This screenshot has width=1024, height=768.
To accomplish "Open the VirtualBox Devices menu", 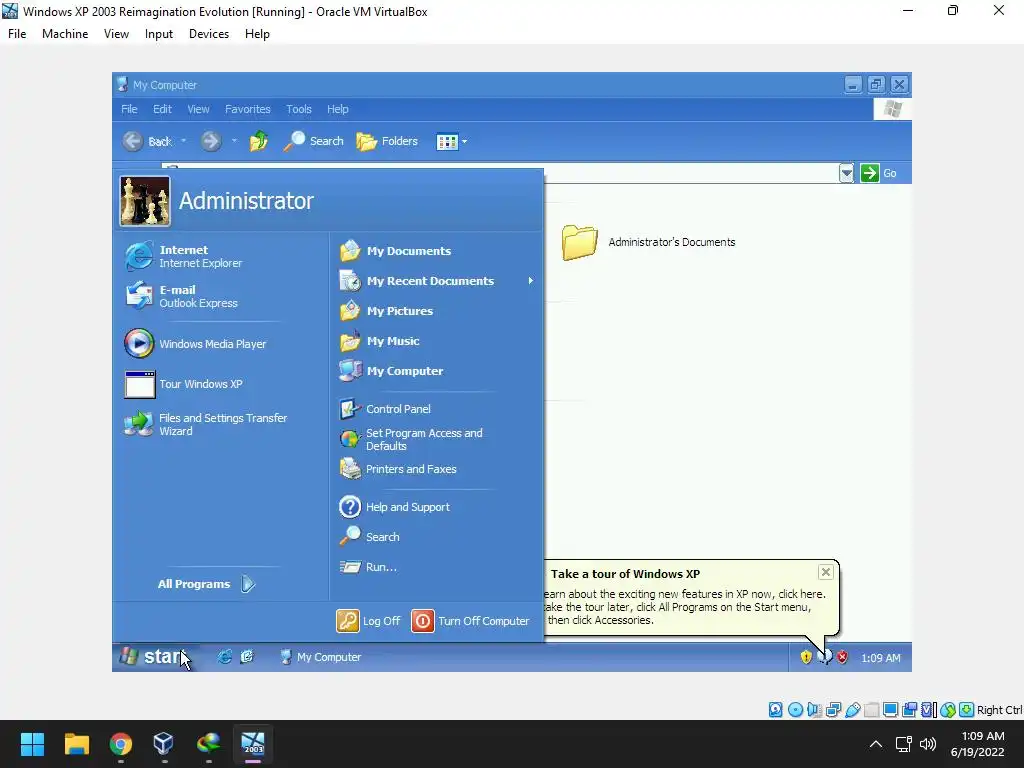I will pos(209,34).
